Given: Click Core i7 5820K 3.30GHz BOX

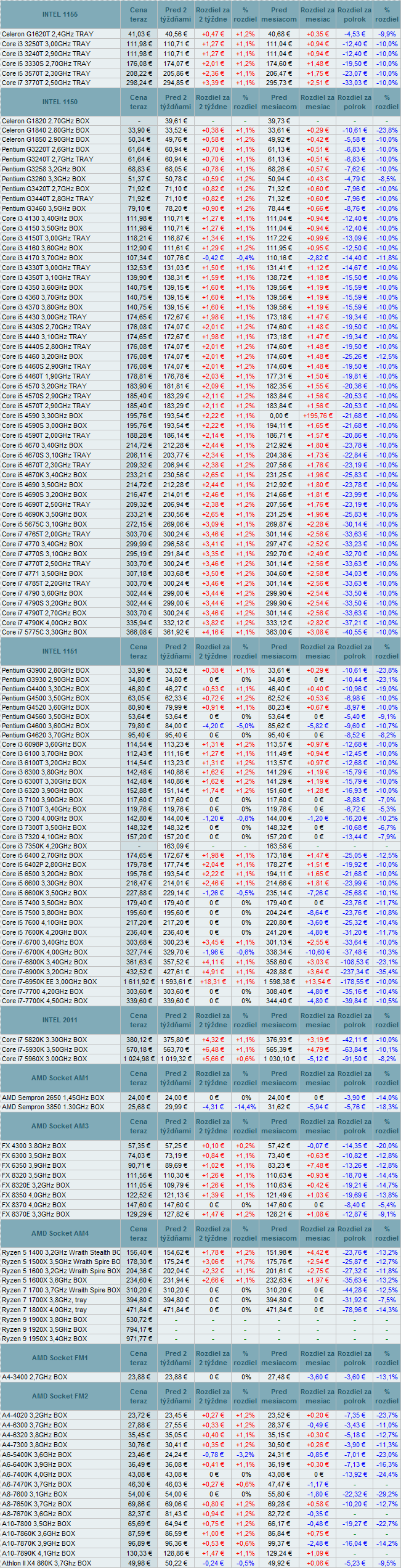Looking at the screenshot, I should [x=44, y=1040].
